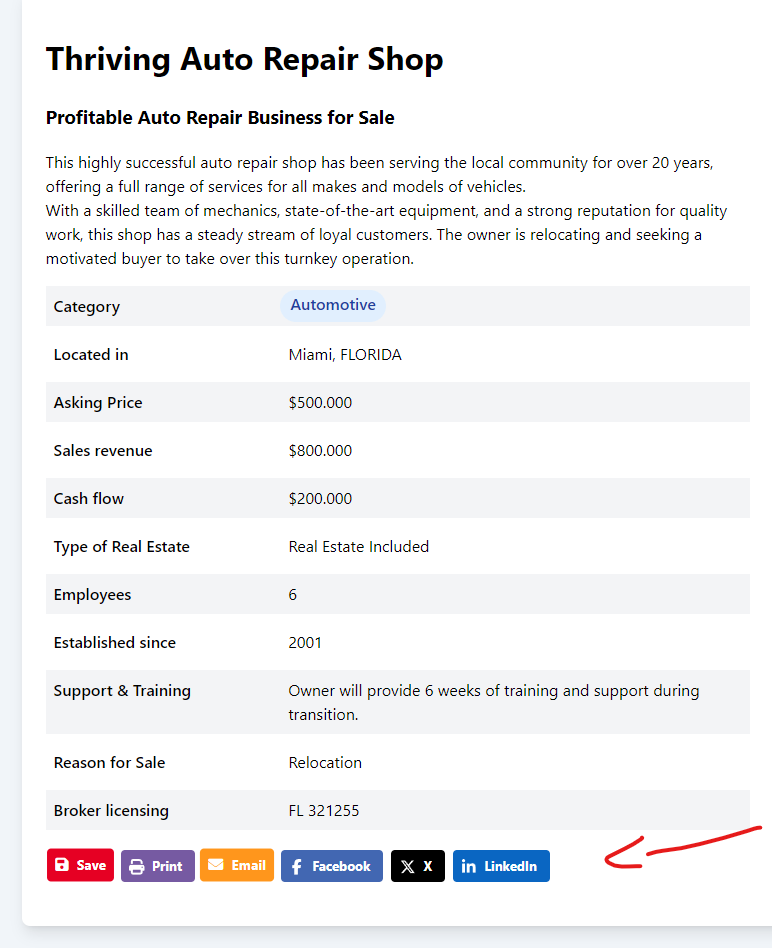Viewport: 772px width, 948px height.
Task: Click the envelope icon on Email button
Action: 216,865
